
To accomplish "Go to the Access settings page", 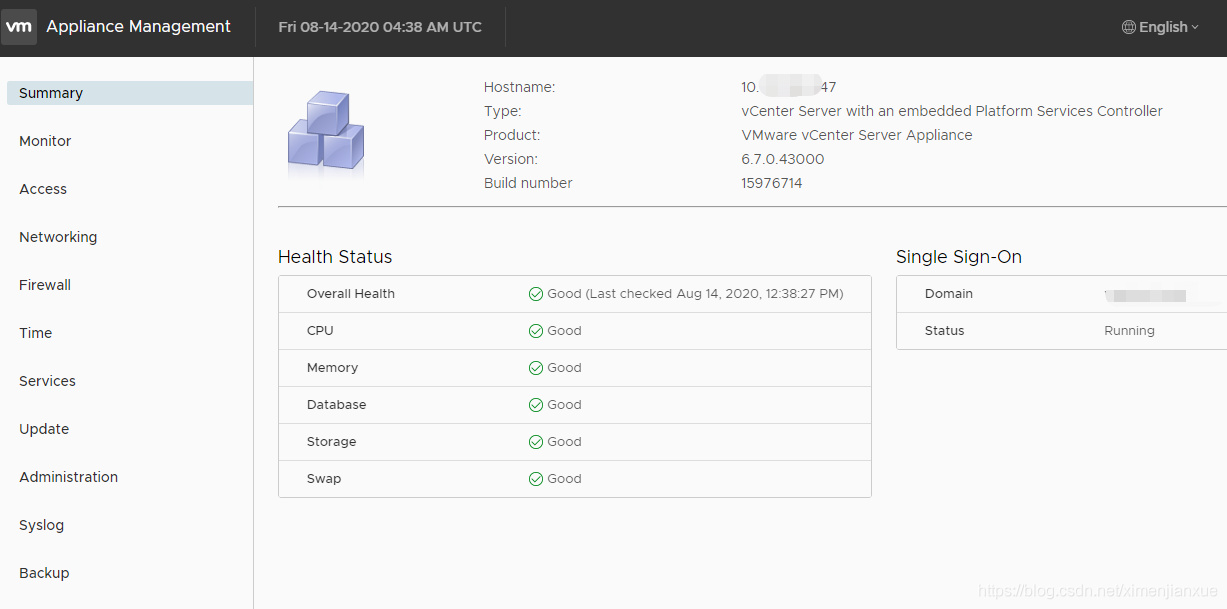I will pos(43,189).
